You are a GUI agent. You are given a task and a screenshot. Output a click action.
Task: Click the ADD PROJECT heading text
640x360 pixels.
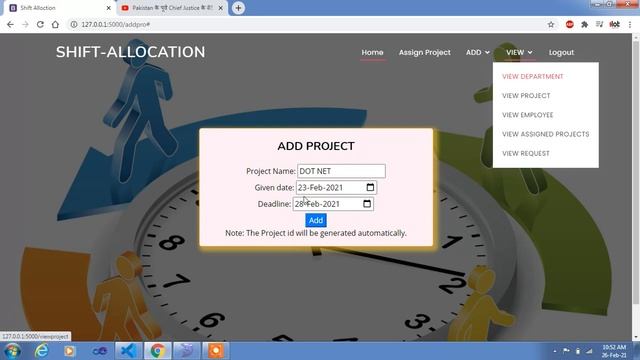click(x=316, y=146)
